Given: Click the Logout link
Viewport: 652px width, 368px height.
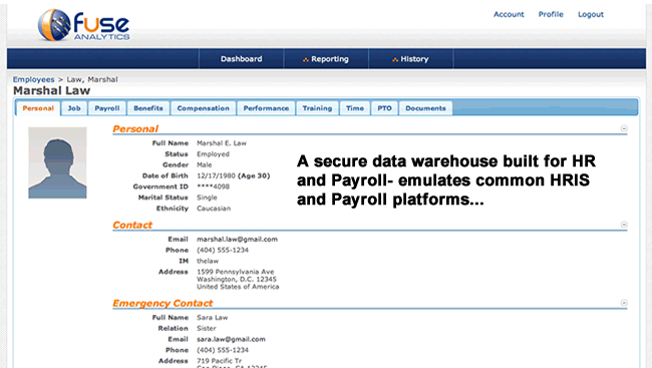Looking at the screenshot, I should click(x=590, y=14).
